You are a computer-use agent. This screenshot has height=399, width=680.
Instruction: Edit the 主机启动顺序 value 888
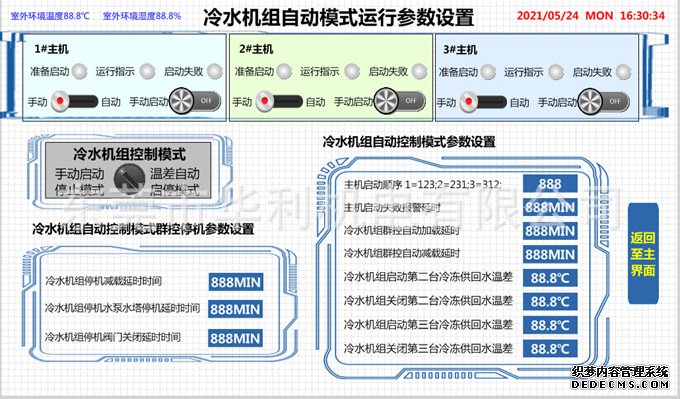pyautogui.click(x=550, y=184)
